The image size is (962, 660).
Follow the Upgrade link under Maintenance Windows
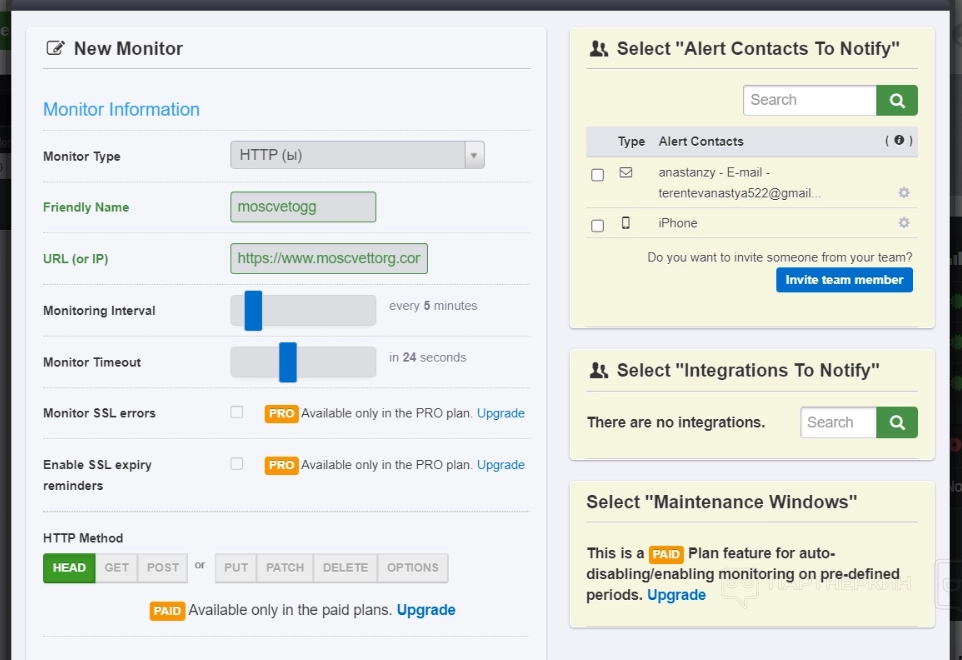point(676,595)
